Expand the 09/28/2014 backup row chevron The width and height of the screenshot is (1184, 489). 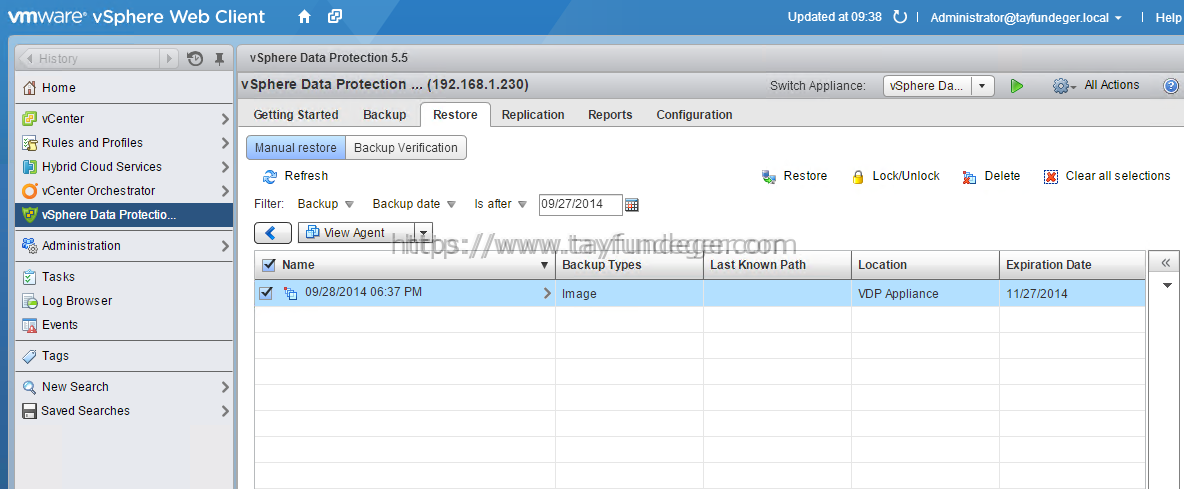coord(547,294)
